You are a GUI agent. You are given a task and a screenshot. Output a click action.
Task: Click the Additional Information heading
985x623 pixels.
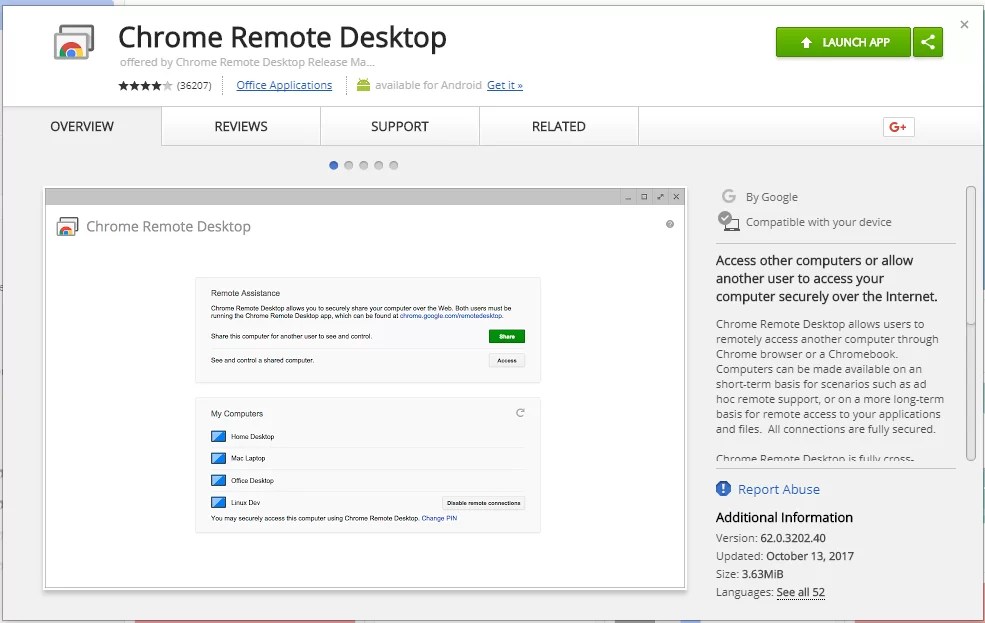[784, 517]
